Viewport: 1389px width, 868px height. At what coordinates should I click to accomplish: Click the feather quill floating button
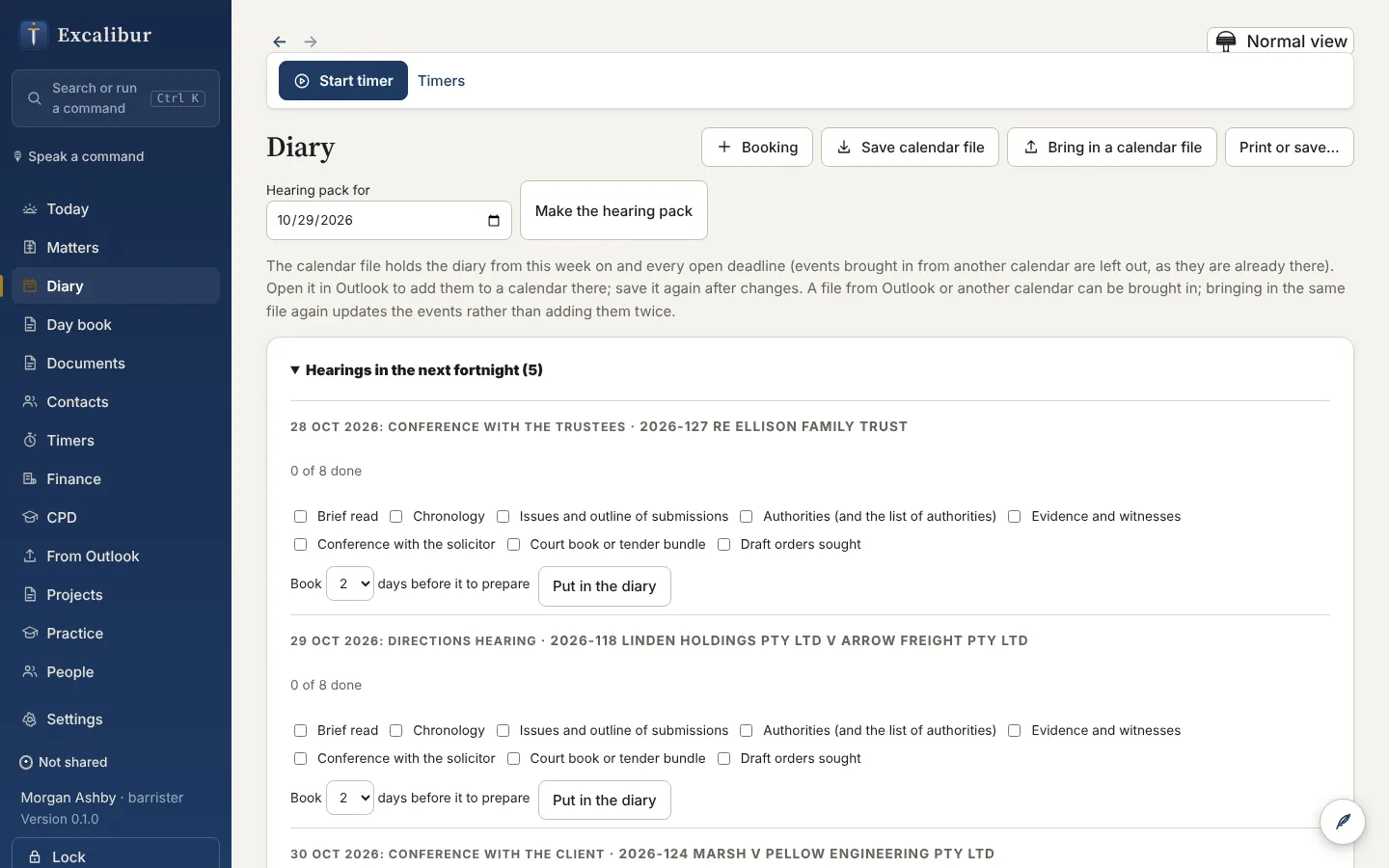(1343, 822)
